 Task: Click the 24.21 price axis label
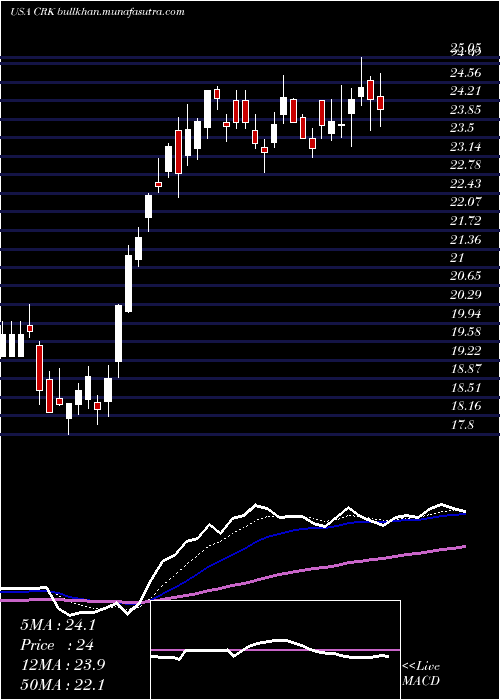coord(466,91)
